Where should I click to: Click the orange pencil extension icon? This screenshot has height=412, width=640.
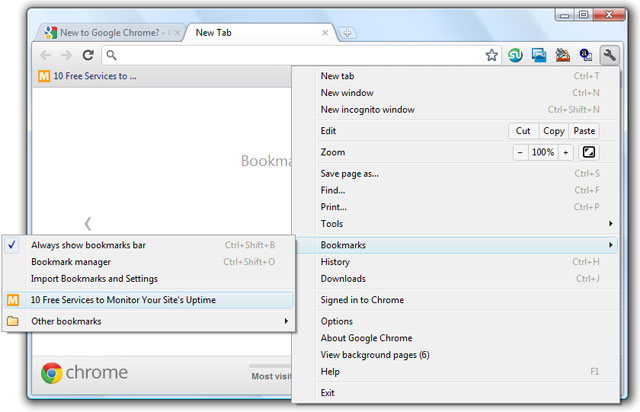point(562,55)
